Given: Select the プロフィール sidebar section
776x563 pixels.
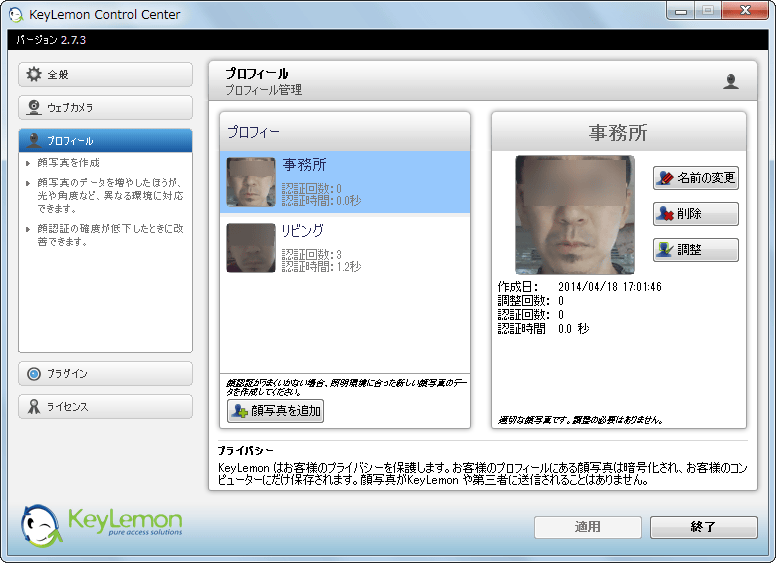Looking at the screenshot, I should tap(105, 141).
